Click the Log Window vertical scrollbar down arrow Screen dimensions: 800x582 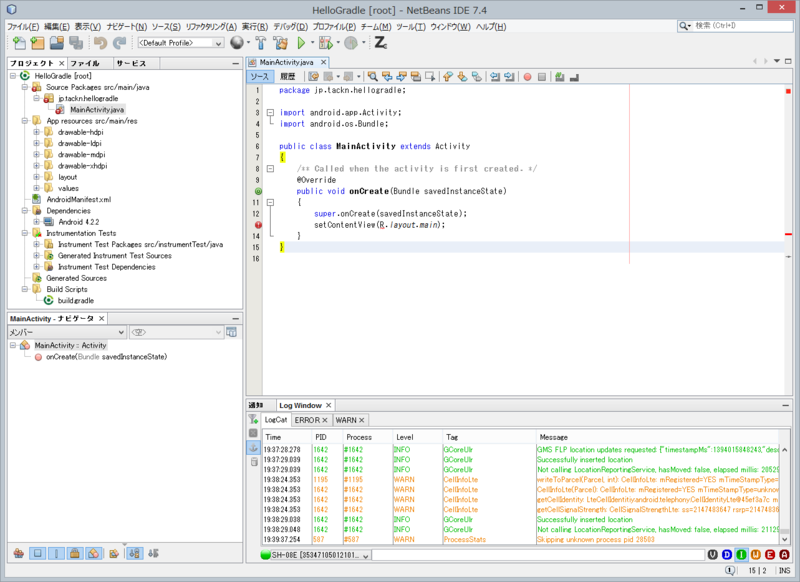click(784, 539)
